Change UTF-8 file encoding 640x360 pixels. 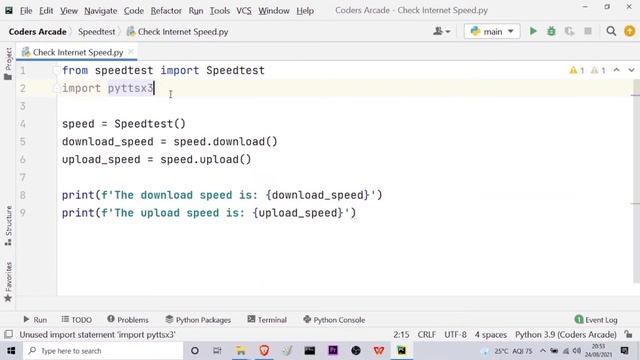coord(455,334)
